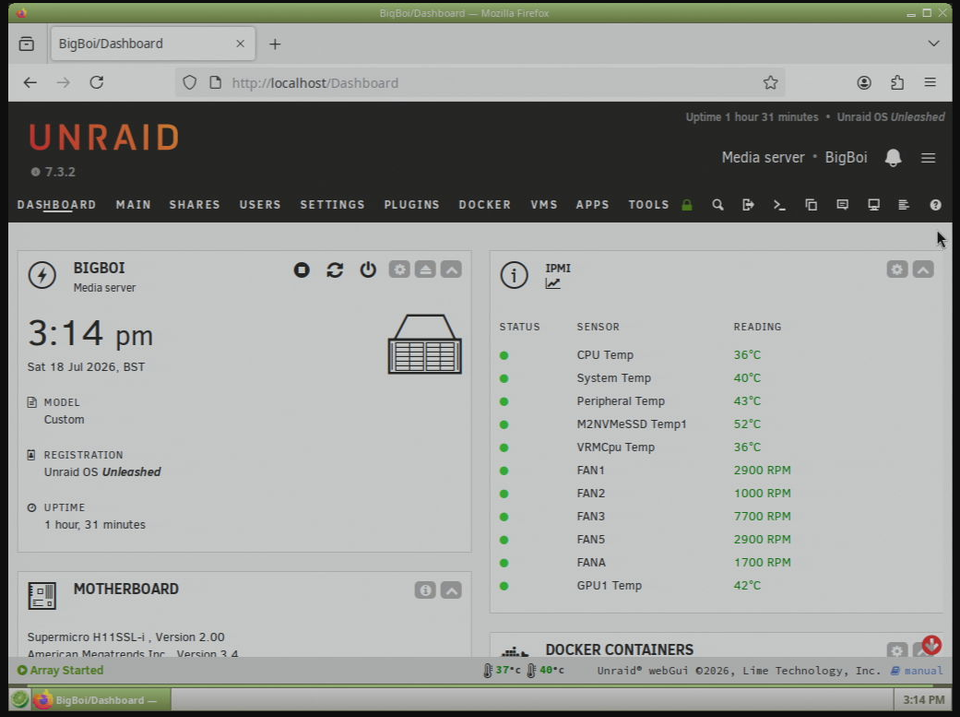
Task: Click the server case image
Action: tap(425, 344)
